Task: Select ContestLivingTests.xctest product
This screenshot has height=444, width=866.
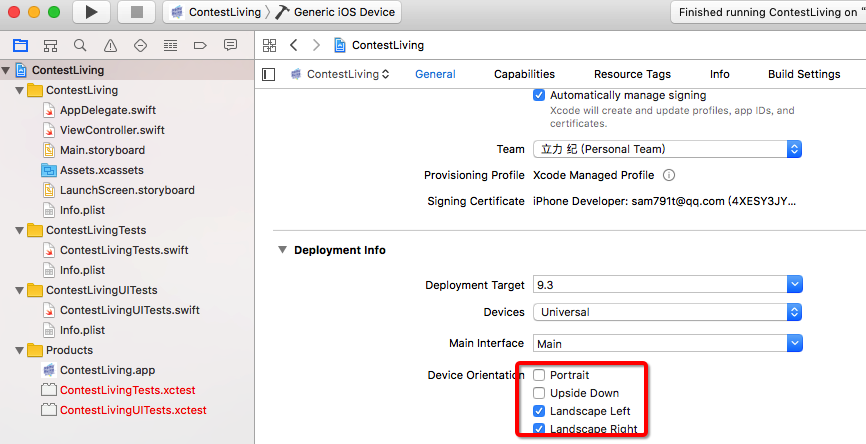Action: pos(128,390)
